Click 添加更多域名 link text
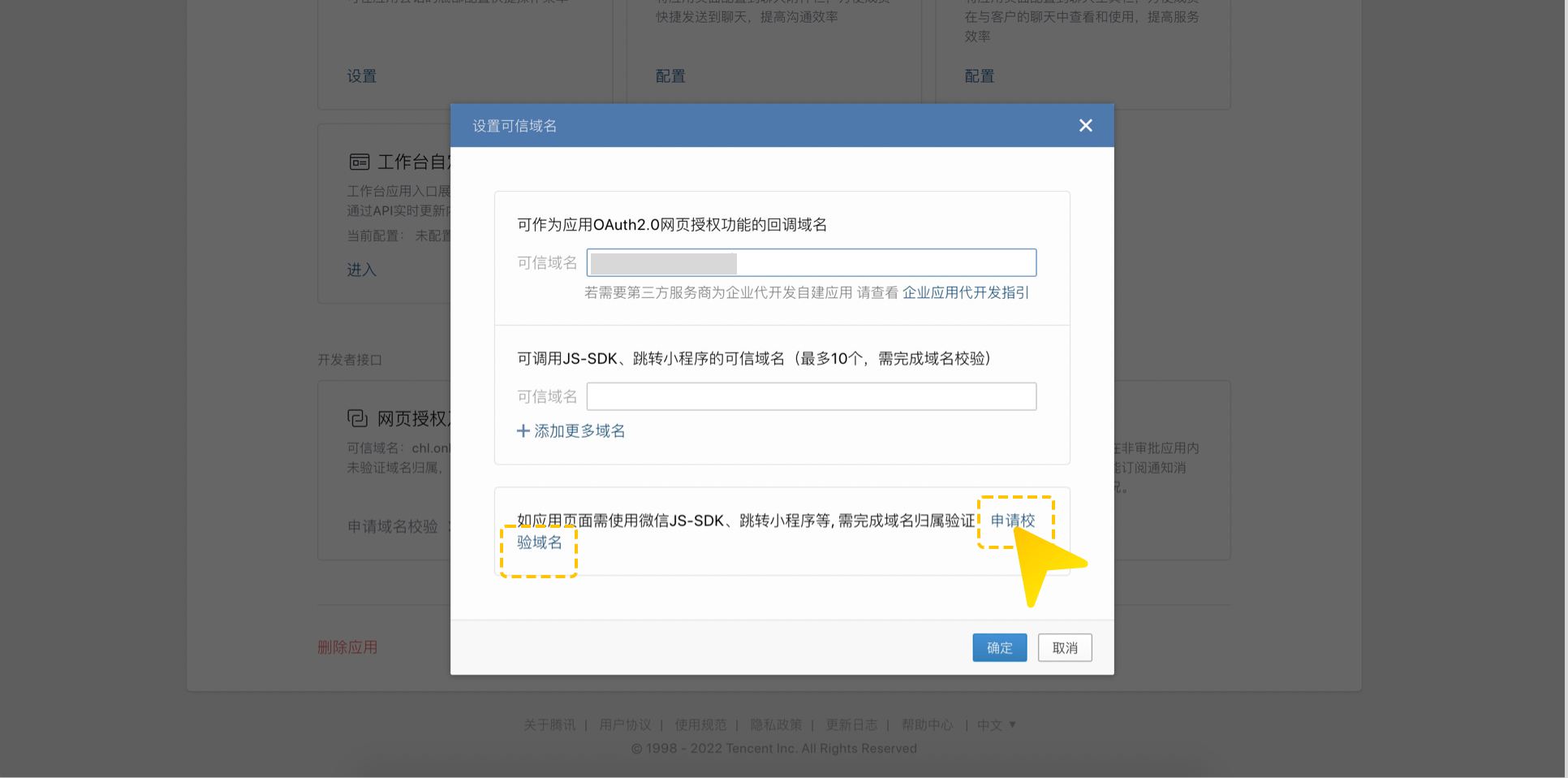This screenshot has height=778, width=1568. tap(579, 431)
